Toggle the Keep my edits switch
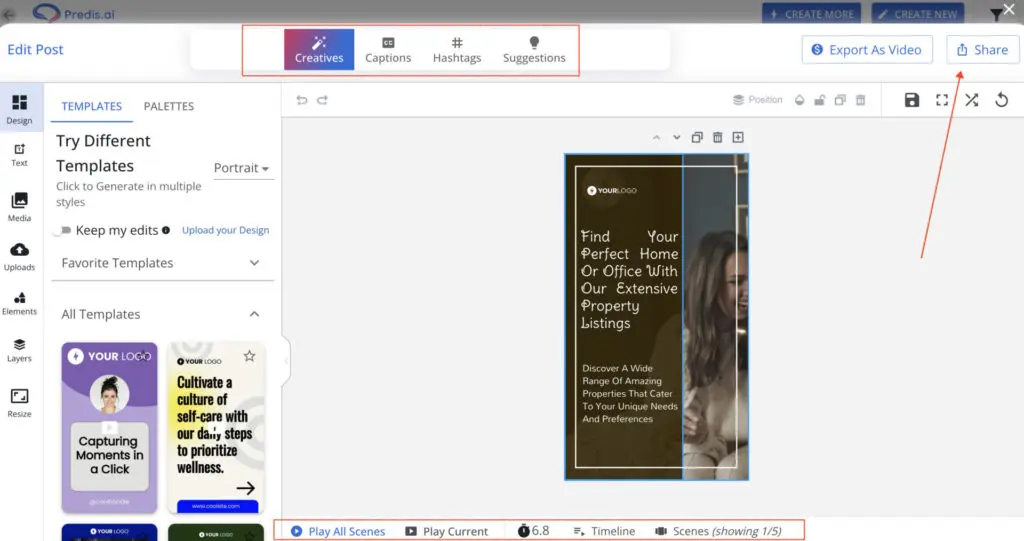The image size is (1024, 541). coord(63,231)
